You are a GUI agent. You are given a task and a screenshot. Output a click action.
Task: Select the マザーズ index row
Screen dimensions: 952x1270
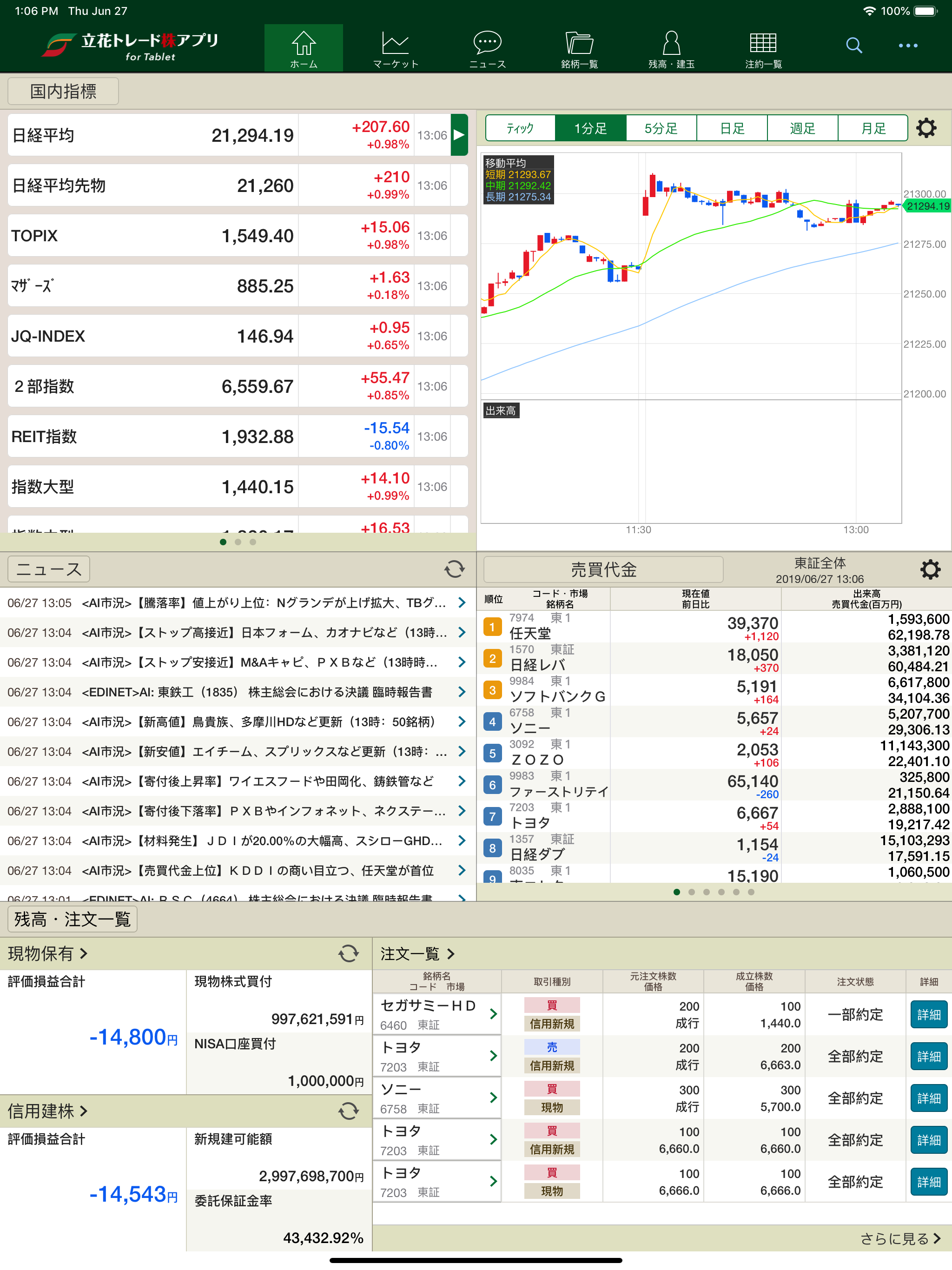[x=238, y=286]
